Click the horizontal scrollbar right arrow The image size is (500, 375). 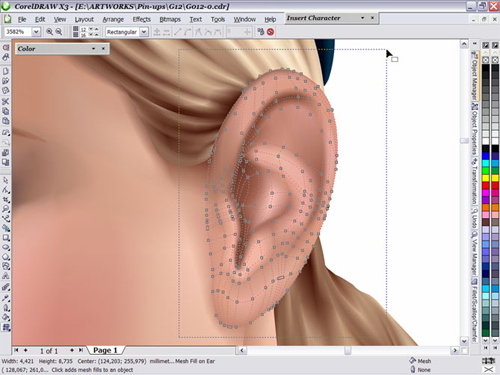pyautogui.click(x=455, y=350)
